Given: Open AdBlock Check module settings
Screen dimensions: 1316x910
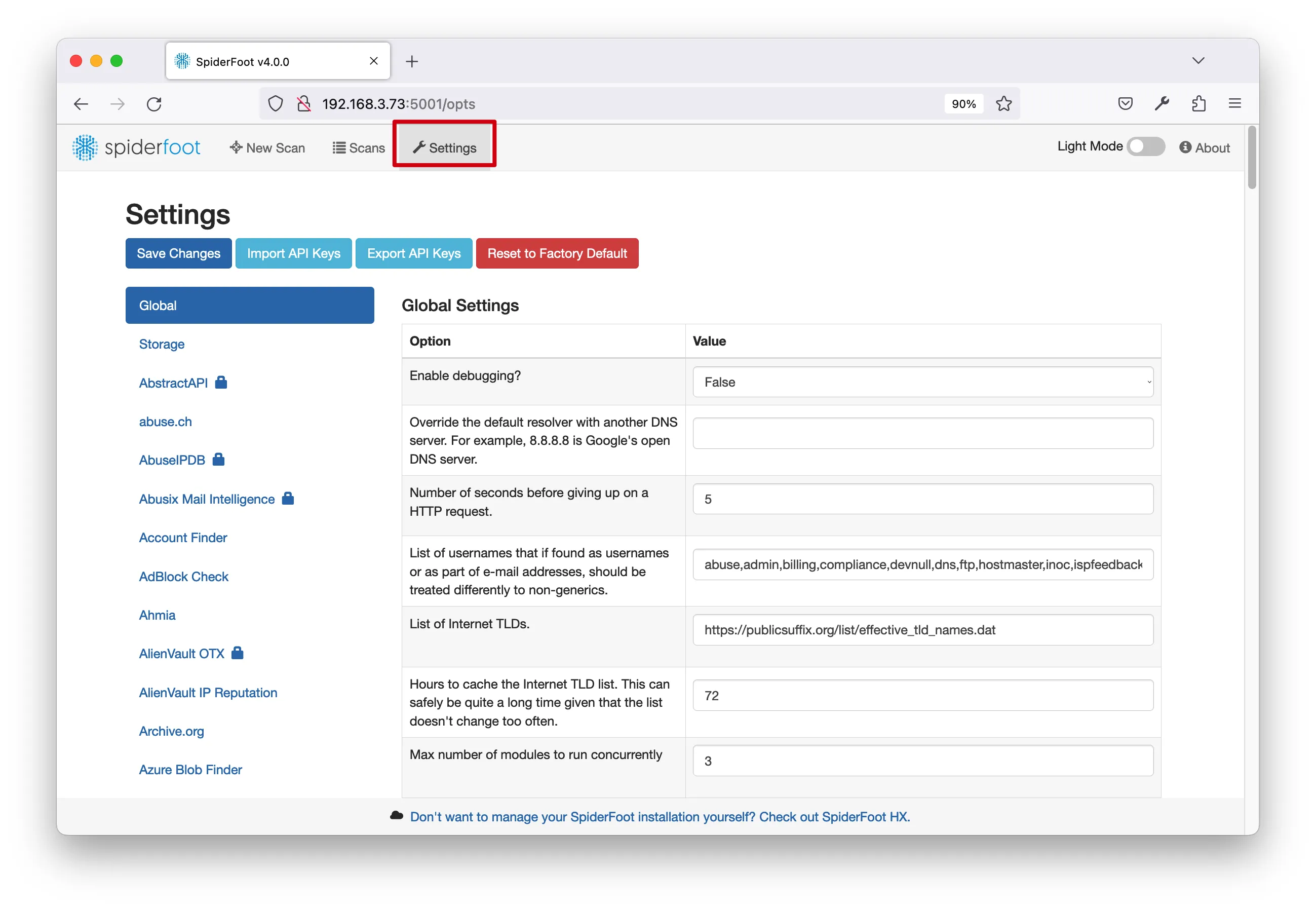Looking at the screenshot, I should tap(183, 577).
